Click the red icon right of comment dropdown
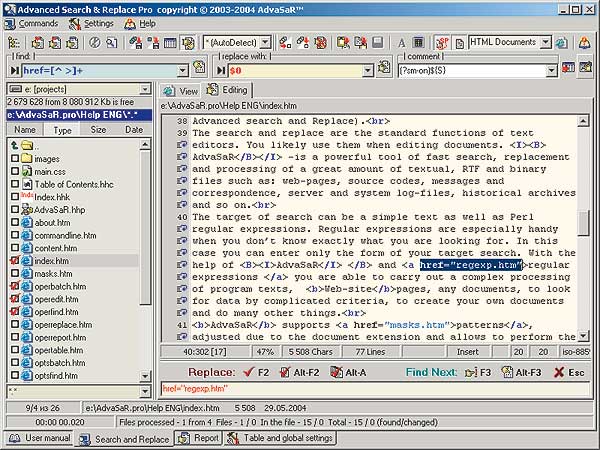Image resolution: width=600 pixels, height=450 pixels. pyautogui.click(x=568, y=67)
